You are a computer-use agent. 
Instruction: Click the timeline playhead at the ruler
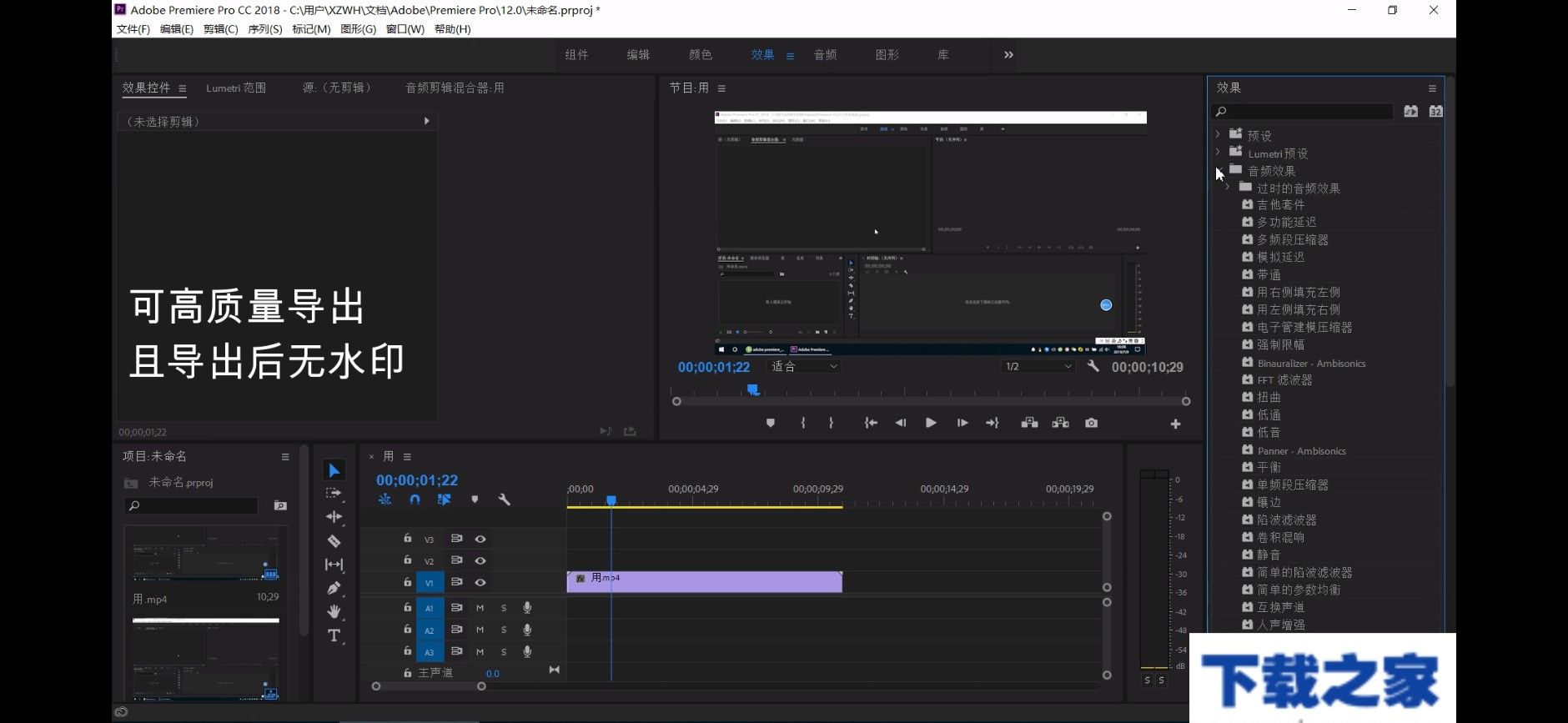611,500
